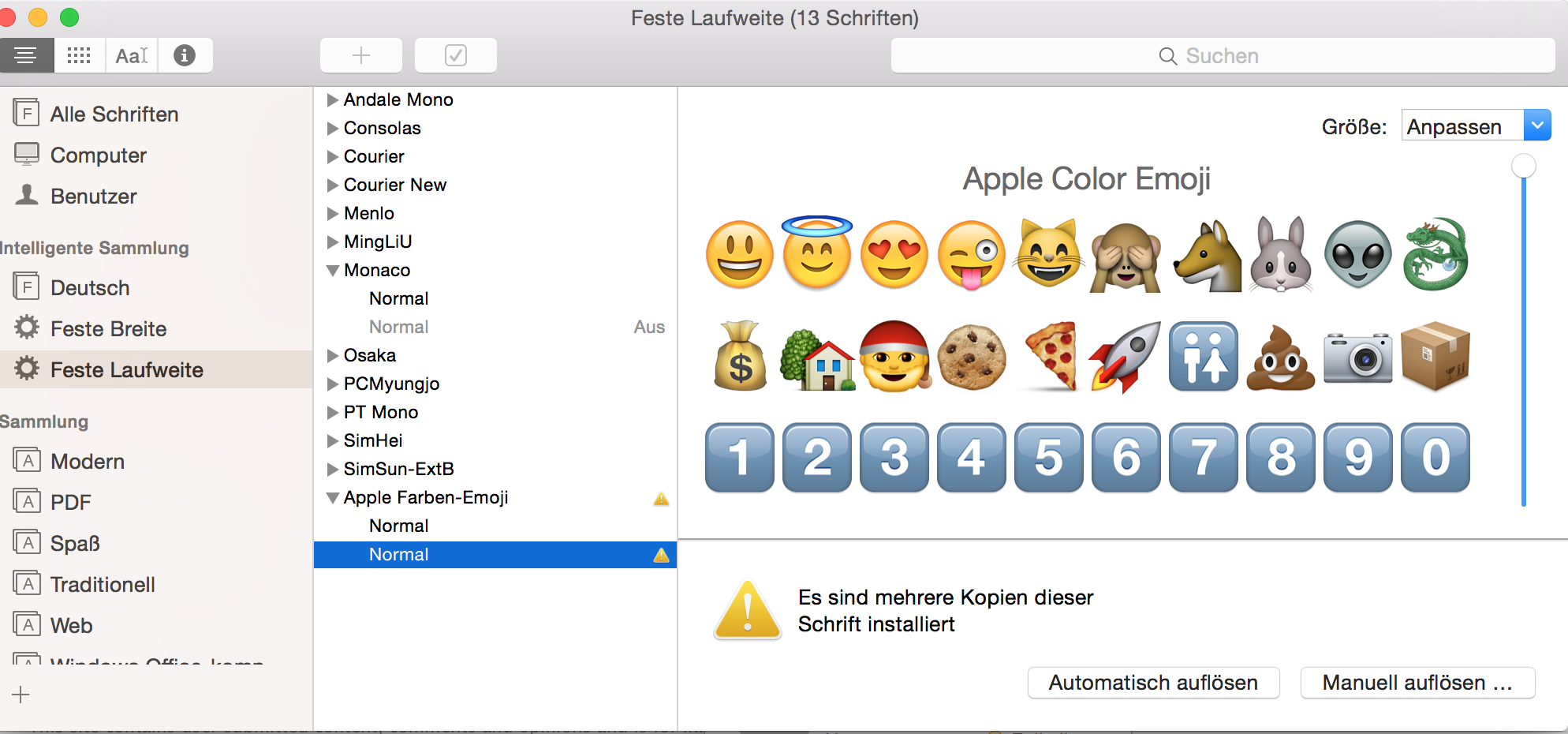This screenshot has height=734, width=1568.
Task: Click the Apple Color Emoji preview title
Action: (1086, 179)
